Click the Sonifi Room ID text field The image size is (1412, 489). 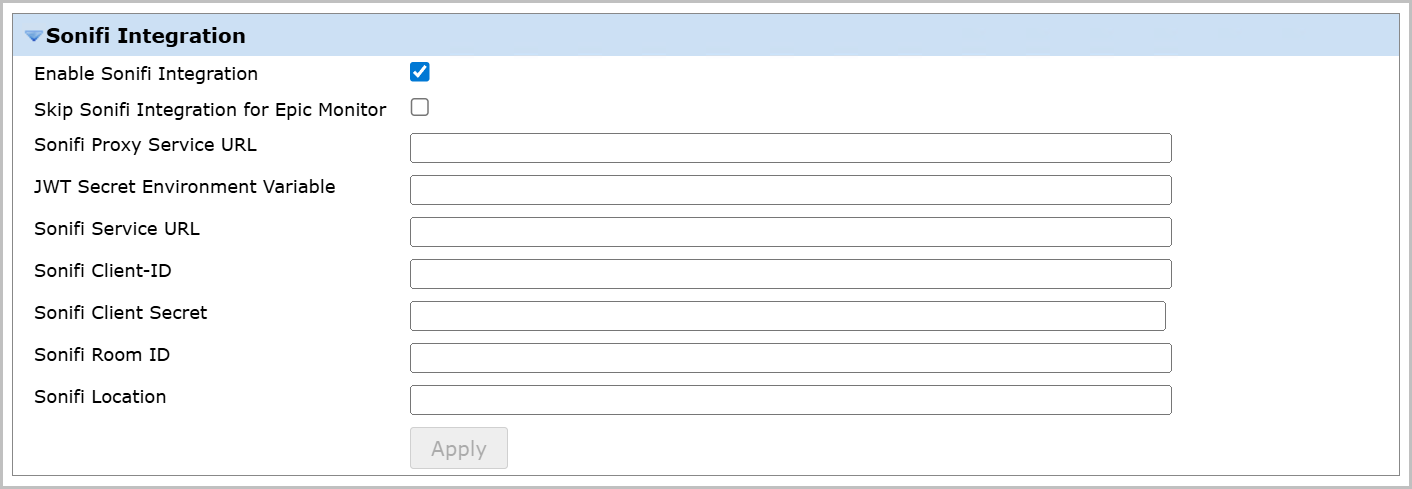coord(790,358)
